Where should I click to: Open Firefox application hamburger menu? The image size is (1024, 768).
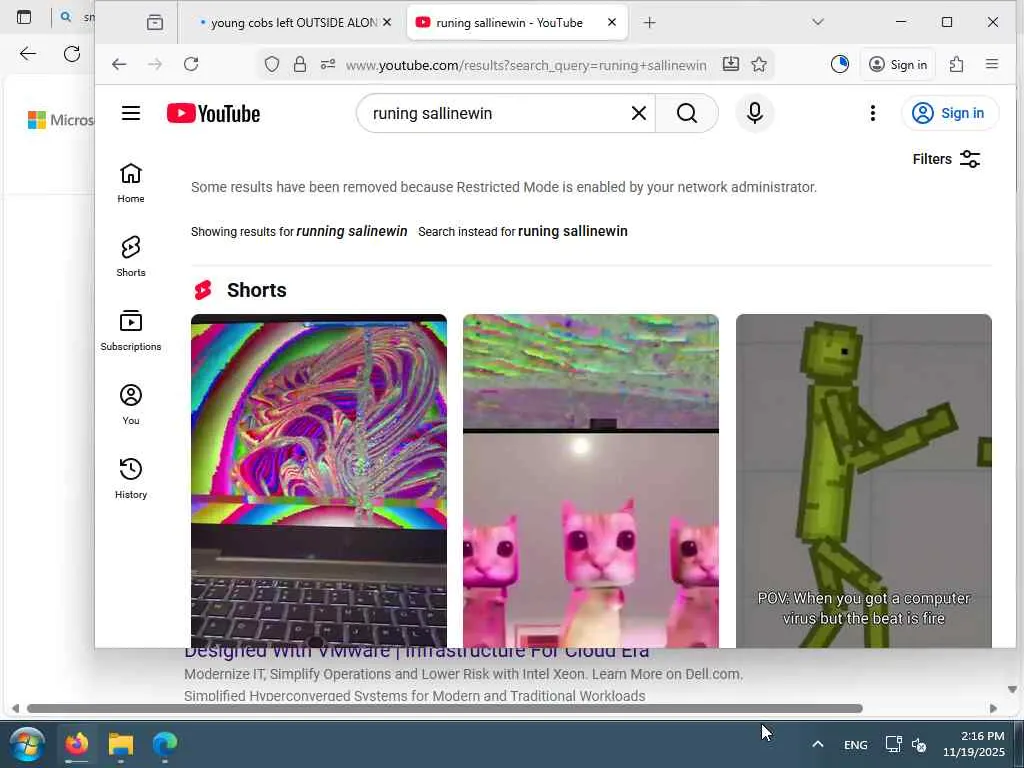point(992,64)
